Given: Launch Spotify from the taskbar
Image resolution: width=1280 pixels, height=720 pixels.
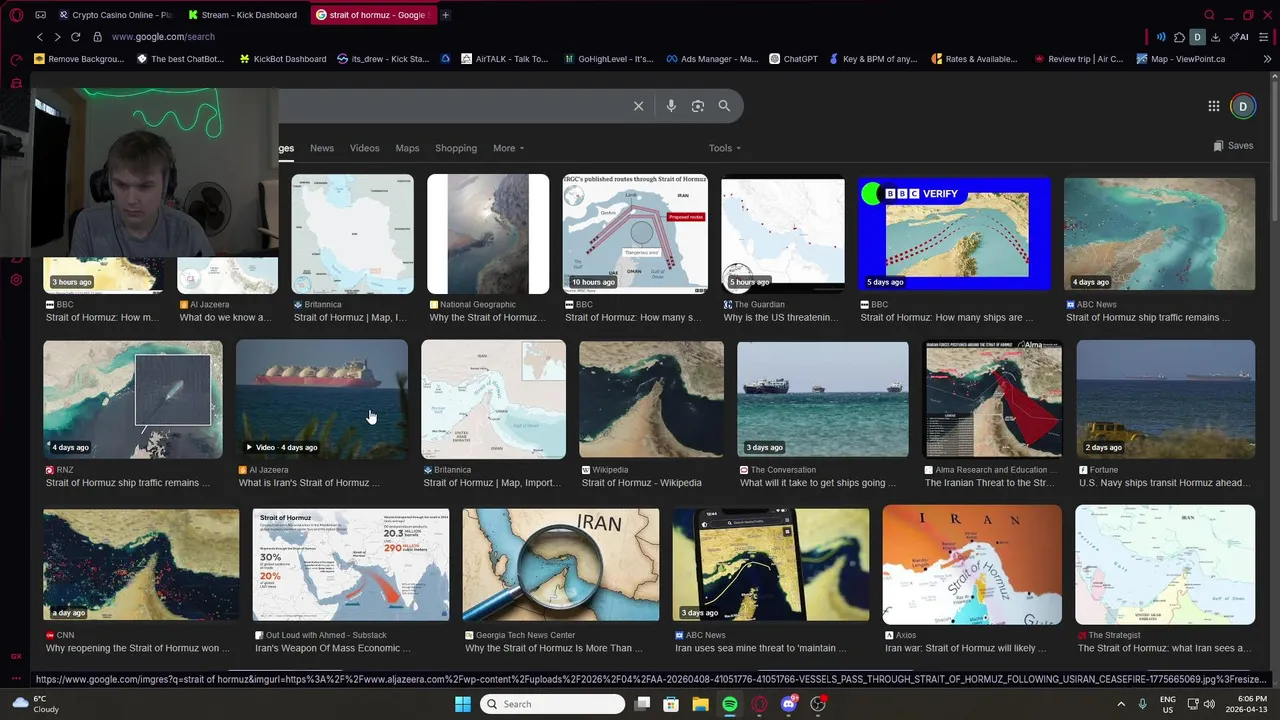Looking at the screenshot, I should [730, 704].
